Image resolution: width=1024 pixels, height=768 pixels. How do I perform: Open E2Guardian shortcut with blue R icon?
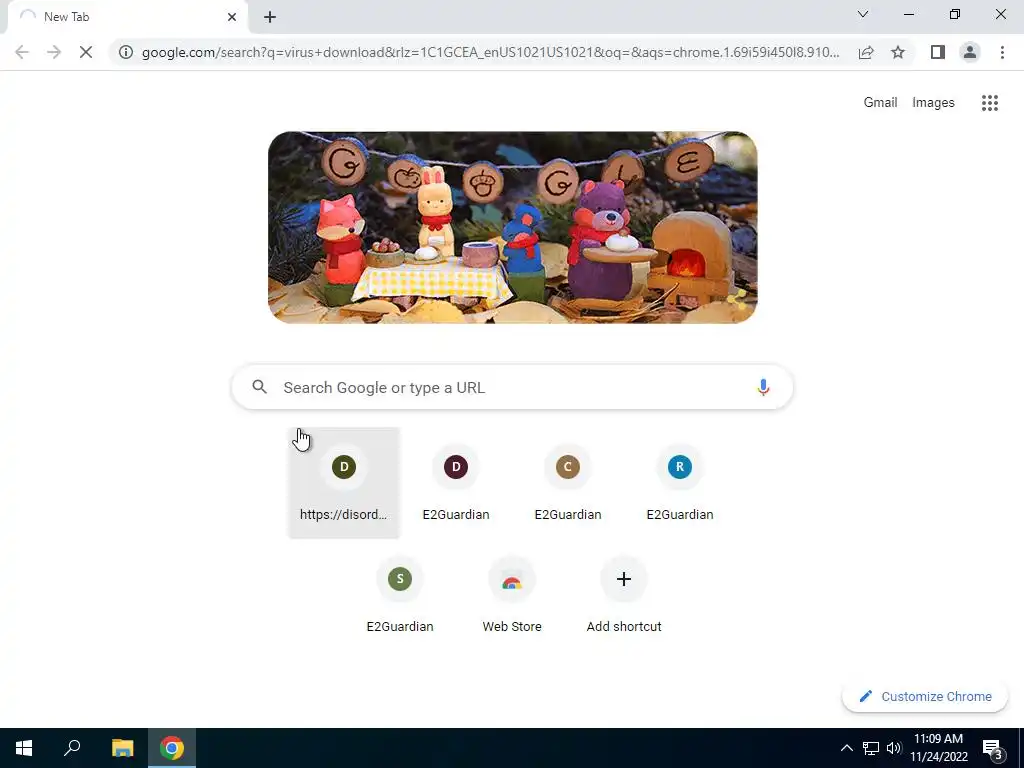[x=679, y=483]
